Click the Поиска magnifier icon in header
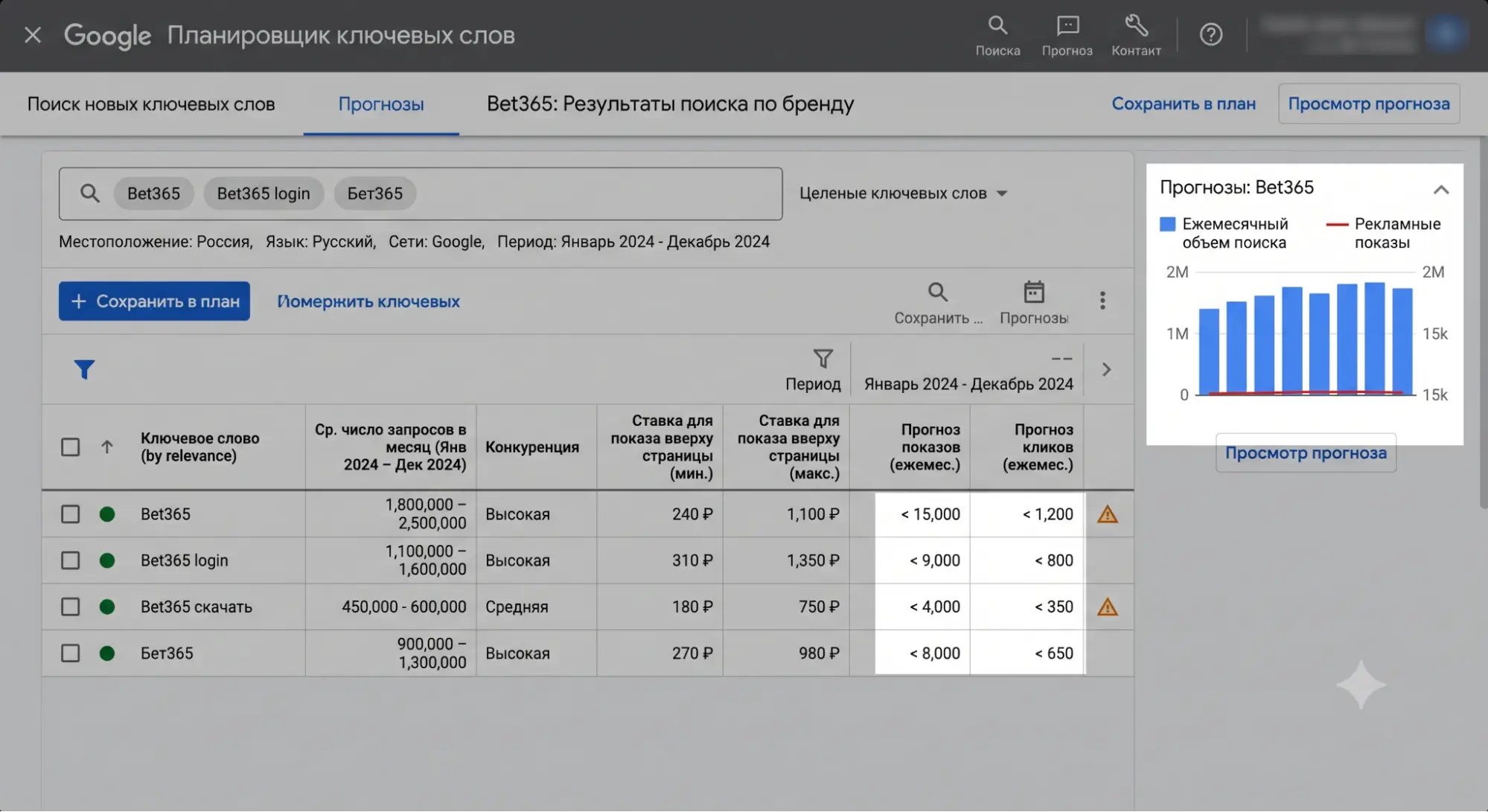The width and height of the screenshot is (1488, 812). pos(997,26)
